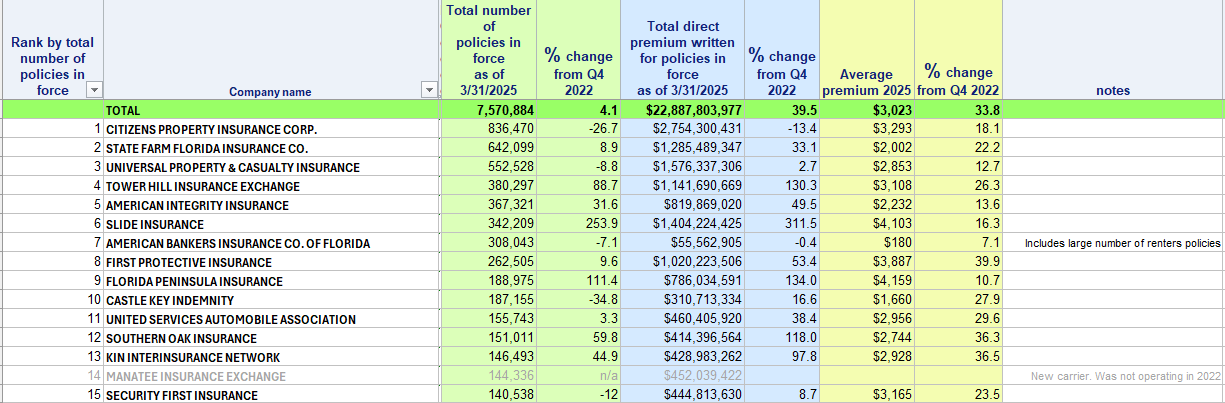Screen dimensions: 1225x403
Task: Click the Security First Insurance company cell
Action: (181, 396)
